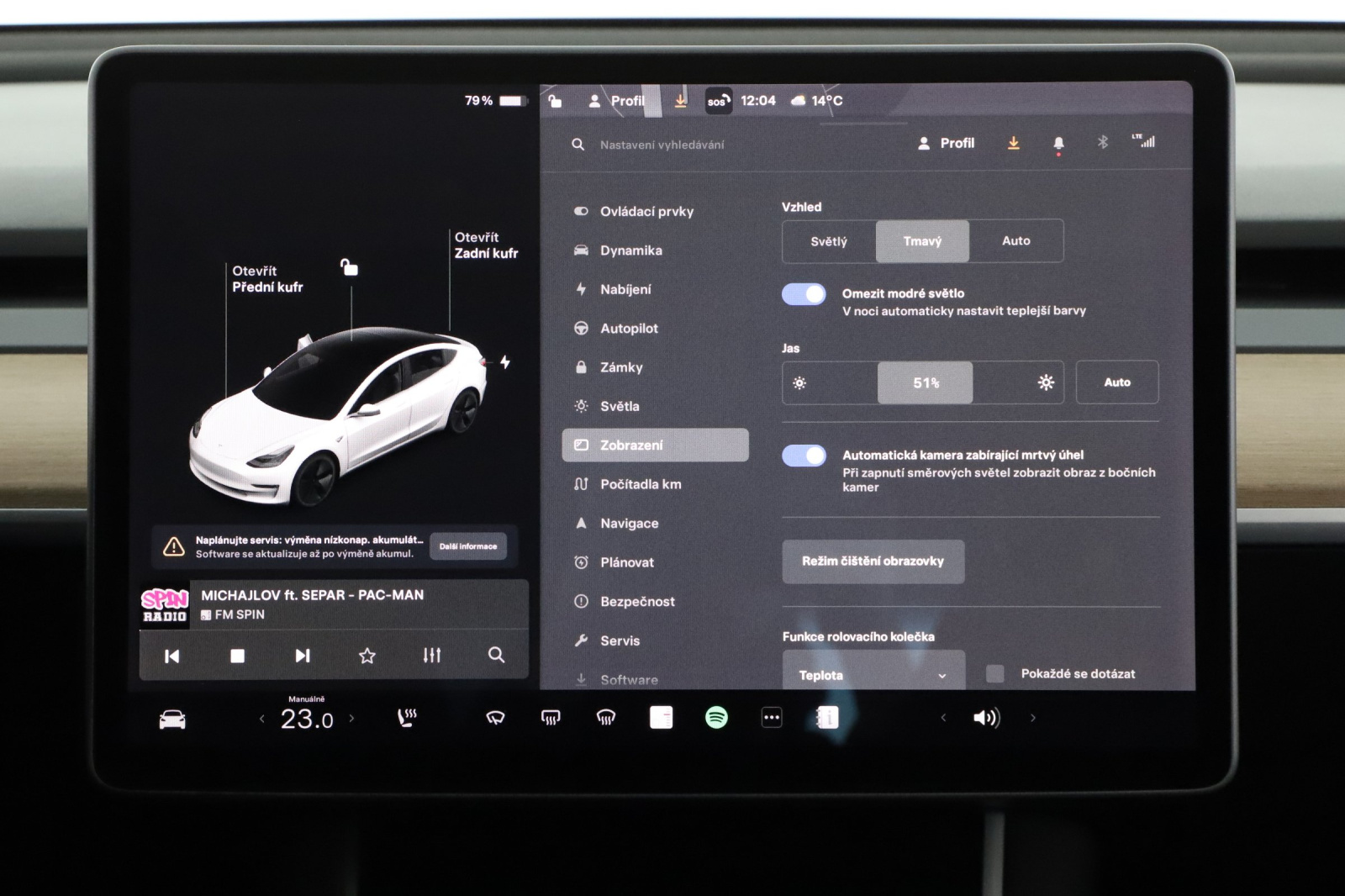Click Režim čištění obrazovky button
This screenshot has height=896, width=1345.
[873, 561]
